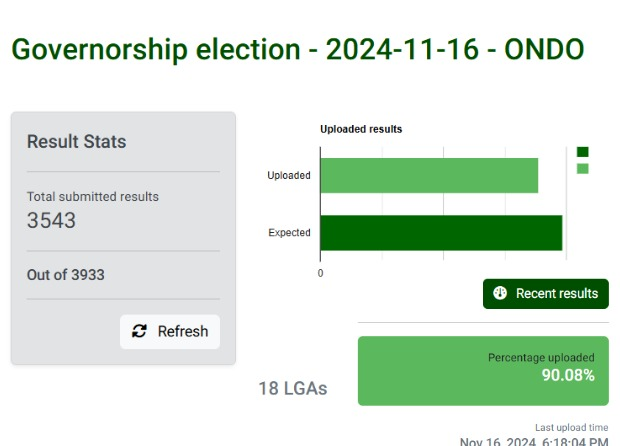Click the dark green legend swatch
The width and height of the screenshot is (620, 446).
point(582,152)
